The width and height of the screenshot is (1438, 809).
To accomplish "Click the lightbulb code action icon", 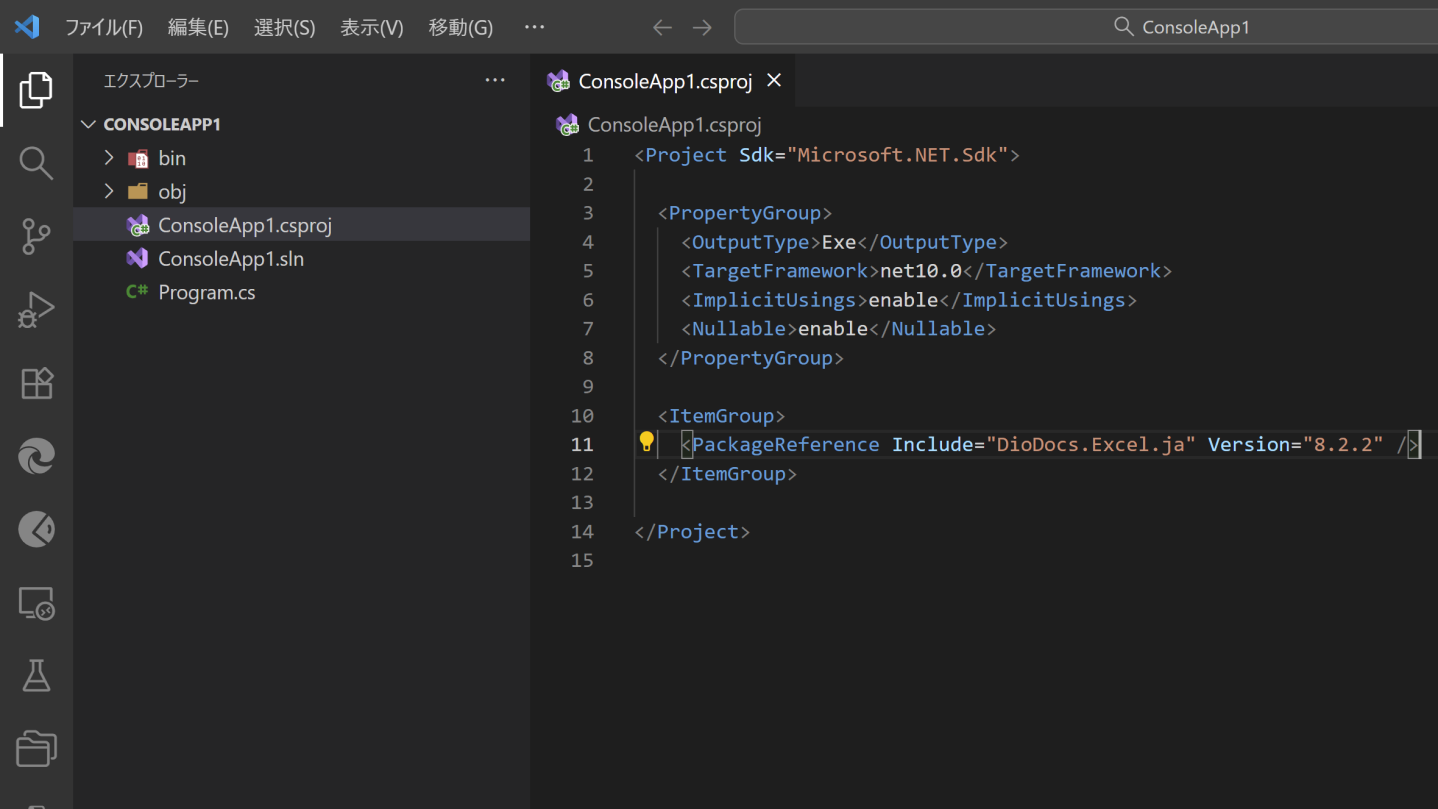I will click(646, 442).
